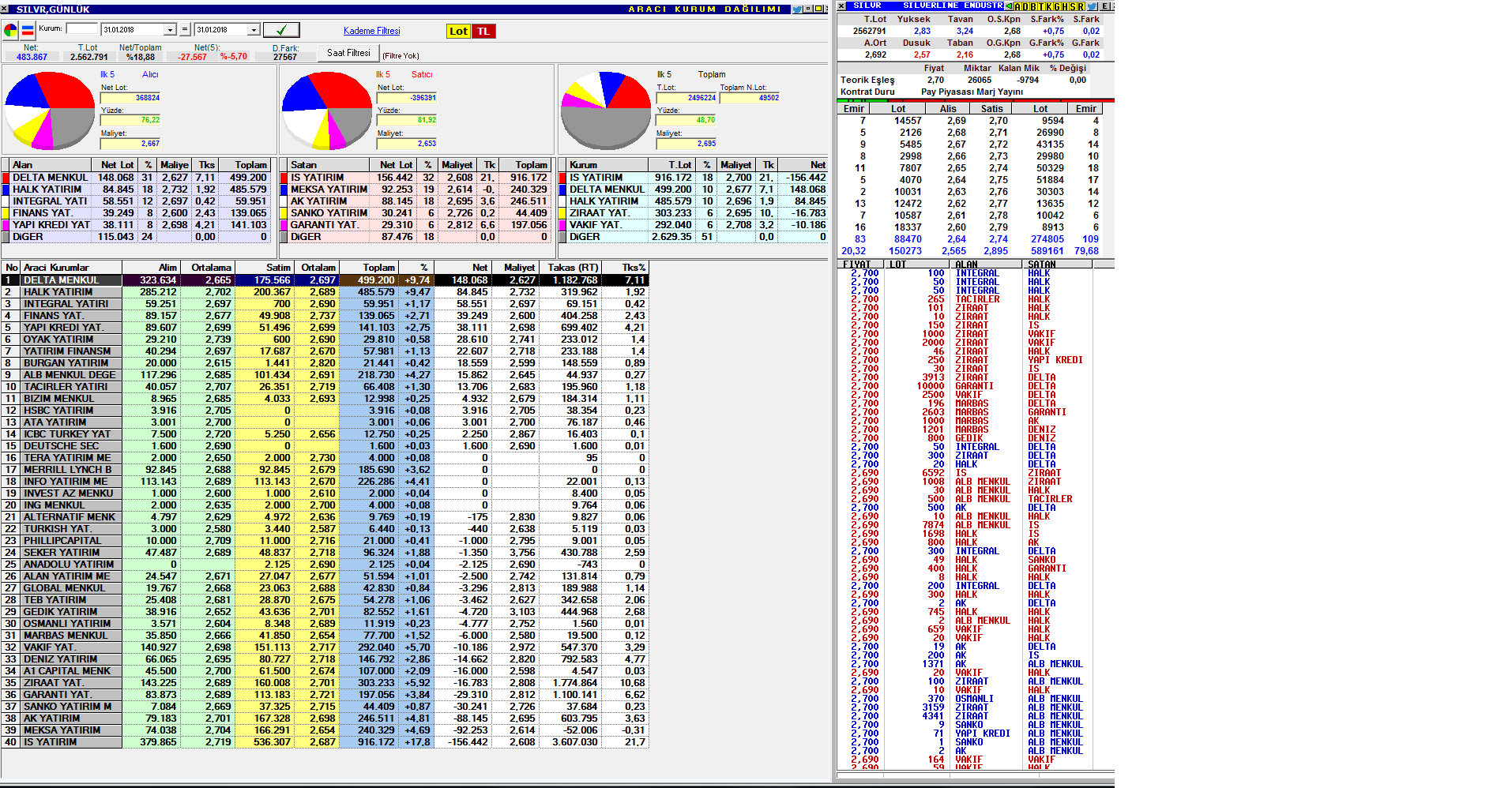The width and height of the screenshot is (1512, 788).
Task: Click Net total value 483.867
Action: click(32, 57)
